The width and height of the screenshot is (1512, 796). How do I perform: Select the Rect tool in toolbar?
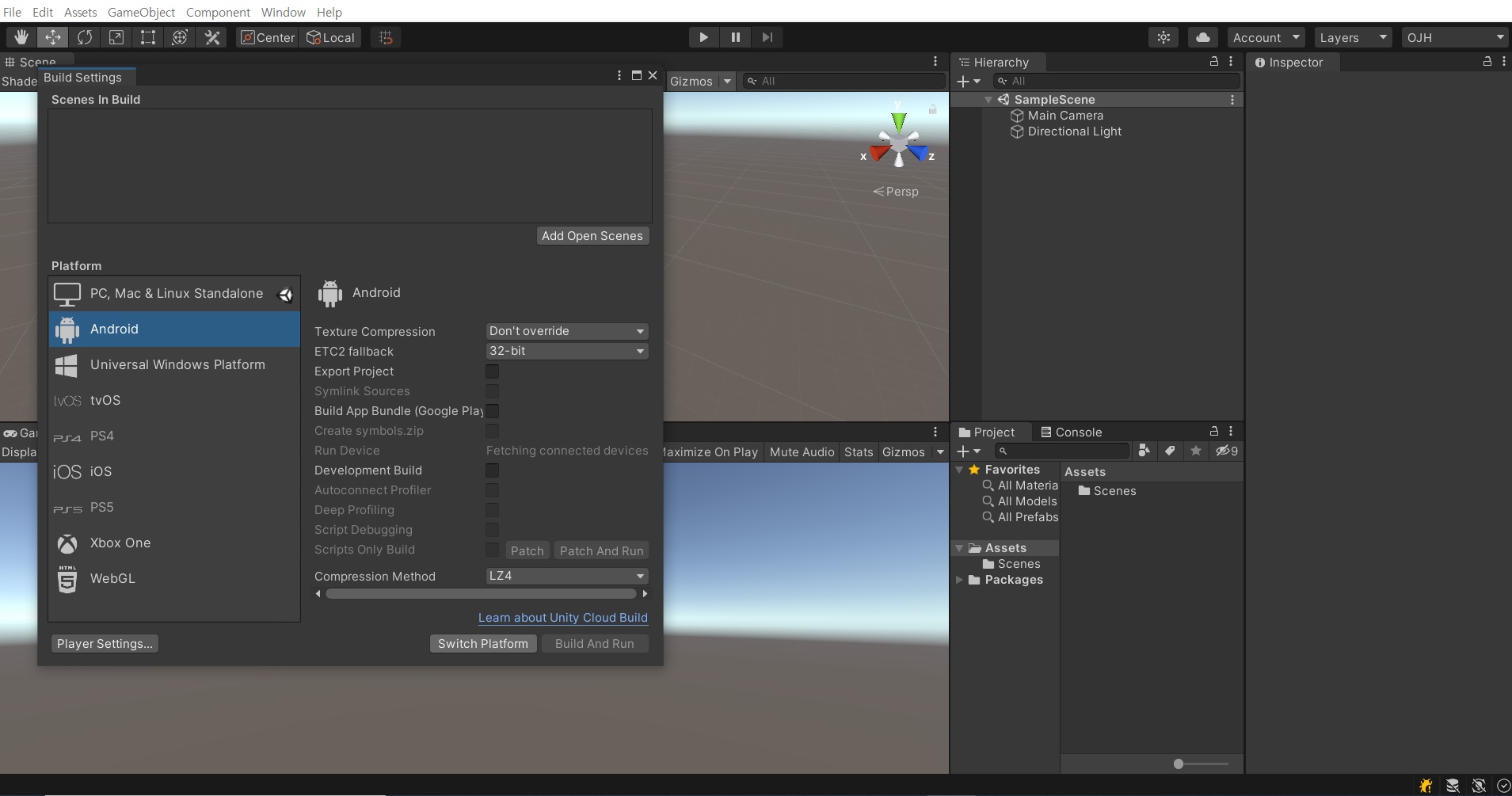[x=148, y=37]
